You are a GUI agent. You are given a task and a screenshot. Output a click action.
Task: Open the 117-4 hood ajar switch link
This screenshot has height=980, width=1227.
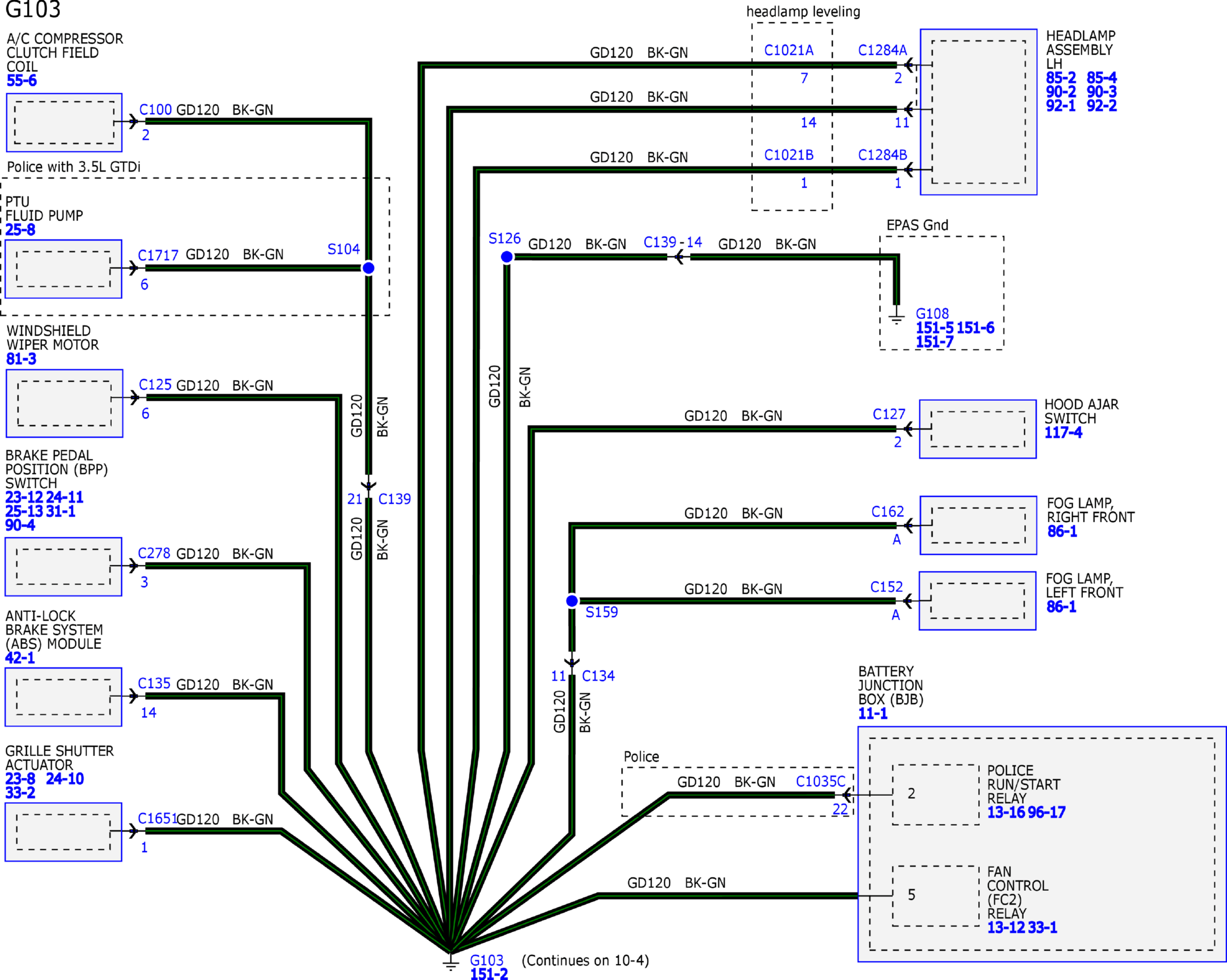click(x=1063, y=432)
